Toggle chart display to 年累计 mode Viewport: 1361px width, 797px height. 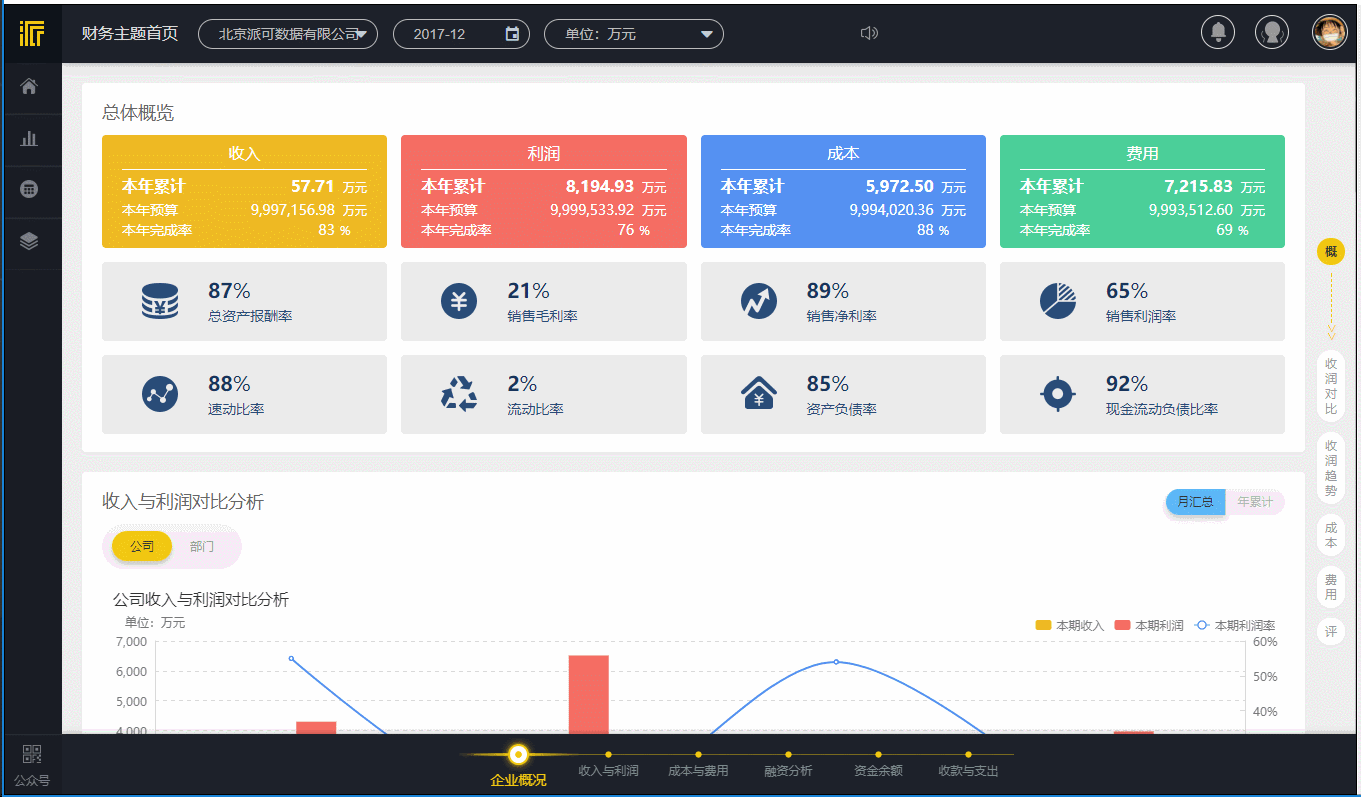click(x=1254, y=502)
